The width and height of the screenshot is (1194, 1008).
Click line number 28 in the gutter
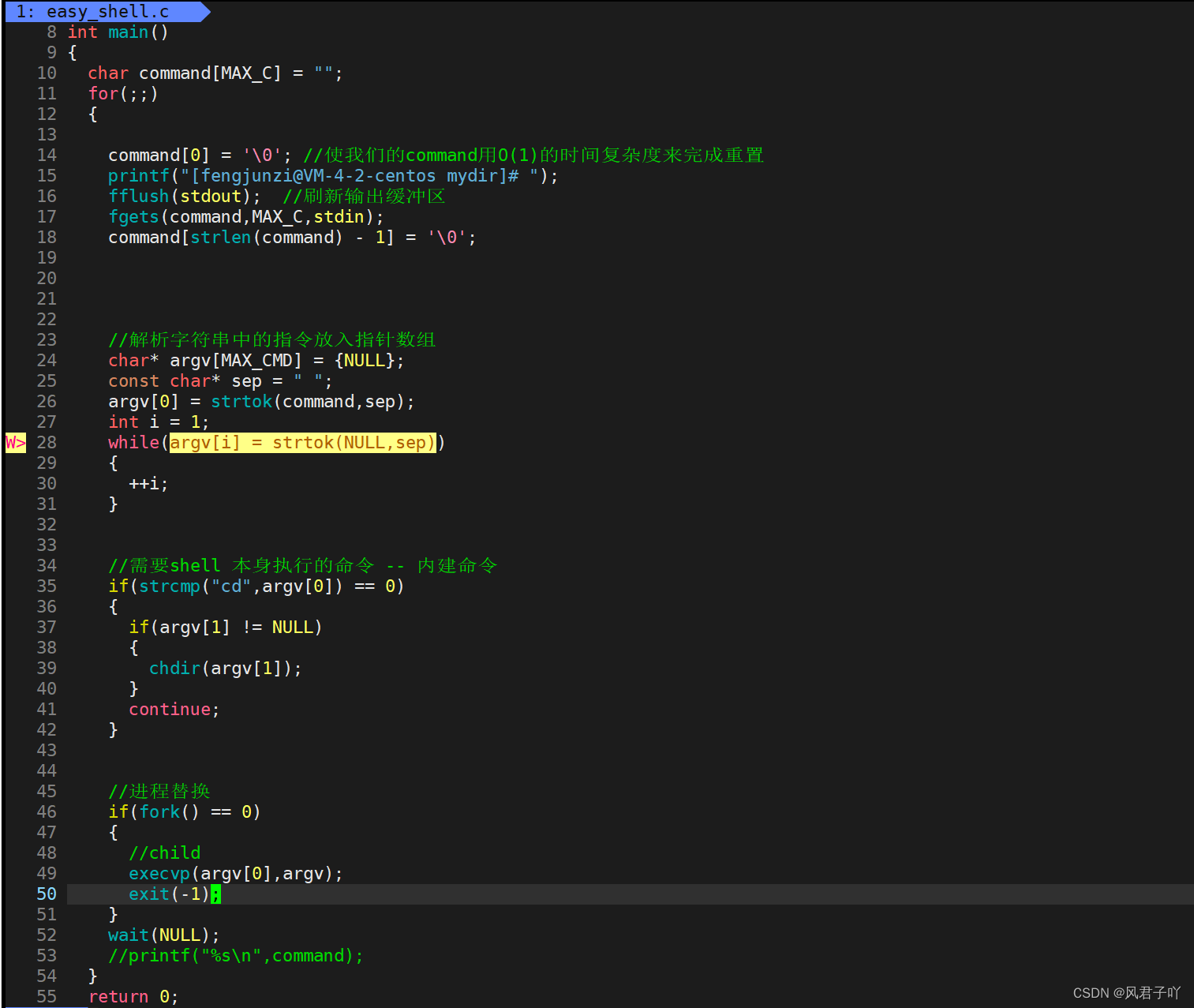click(47, 442)
